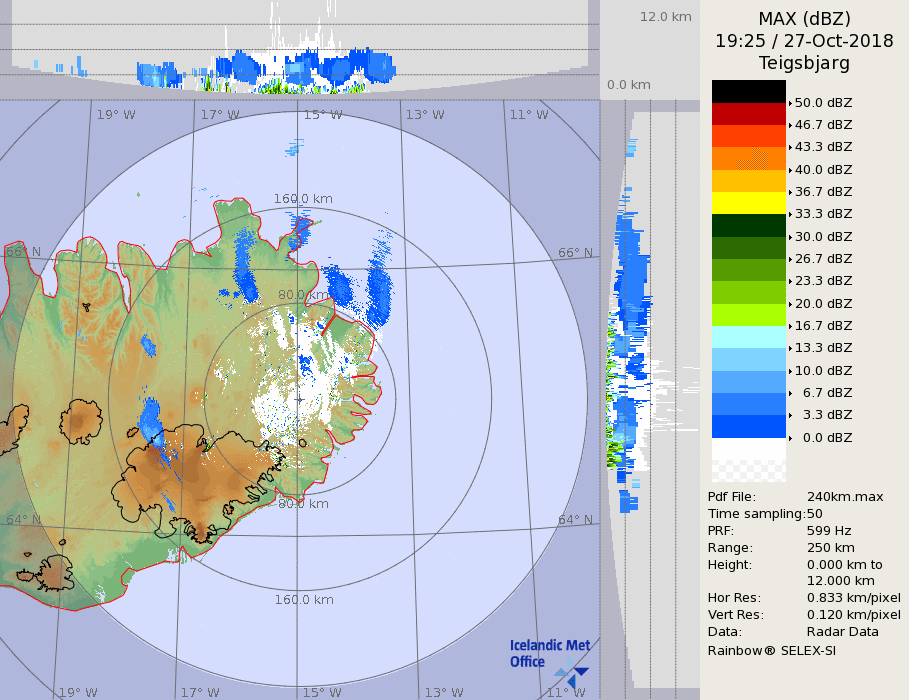
Task: Choose the light cyan 13.3 dBZ swatch
Action: click(748, 337)
